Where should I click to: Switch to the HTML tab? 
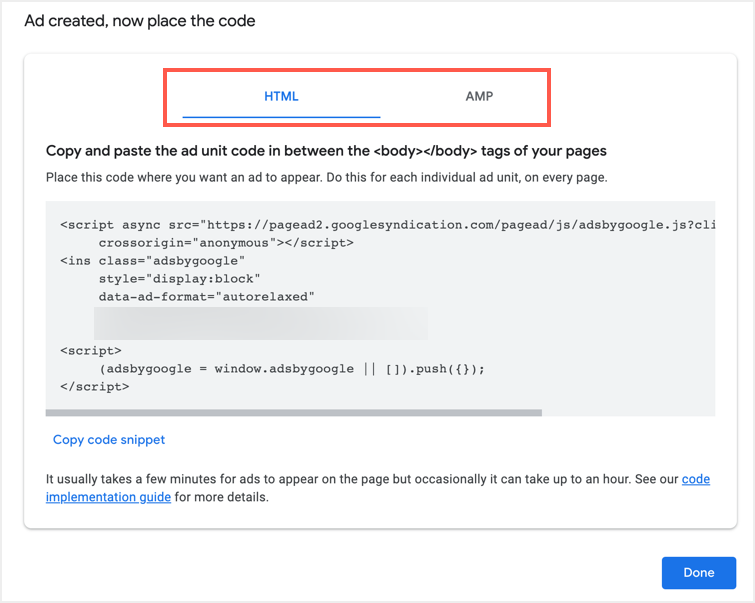point(281,97)
